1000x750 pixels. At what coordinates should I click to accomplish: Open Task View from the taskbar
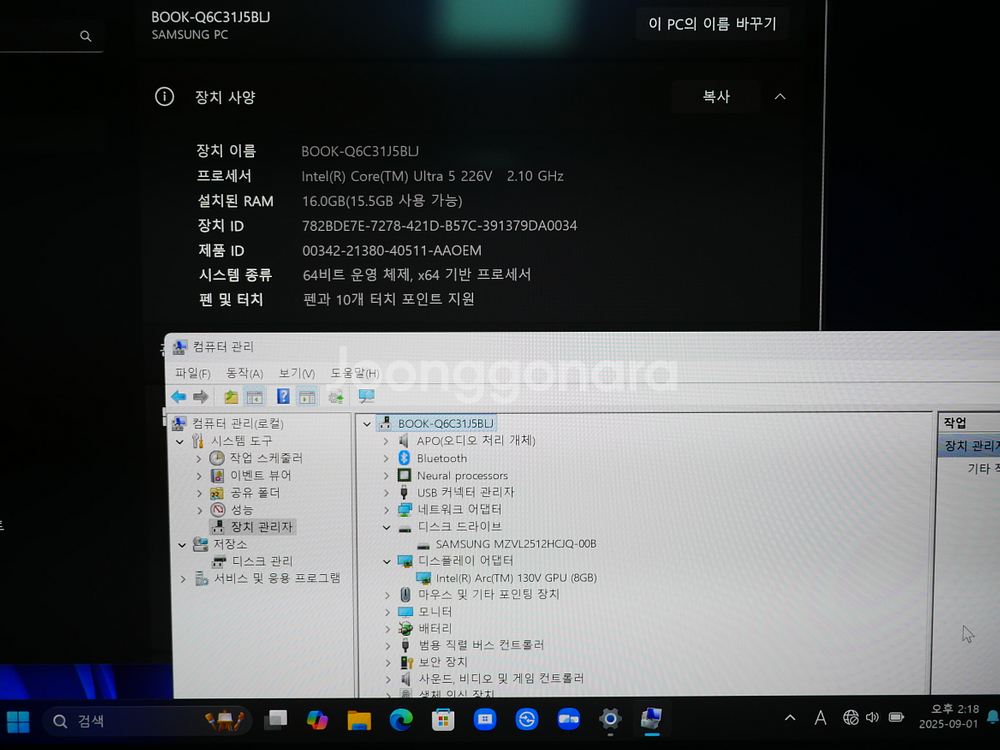pos(276,720)
